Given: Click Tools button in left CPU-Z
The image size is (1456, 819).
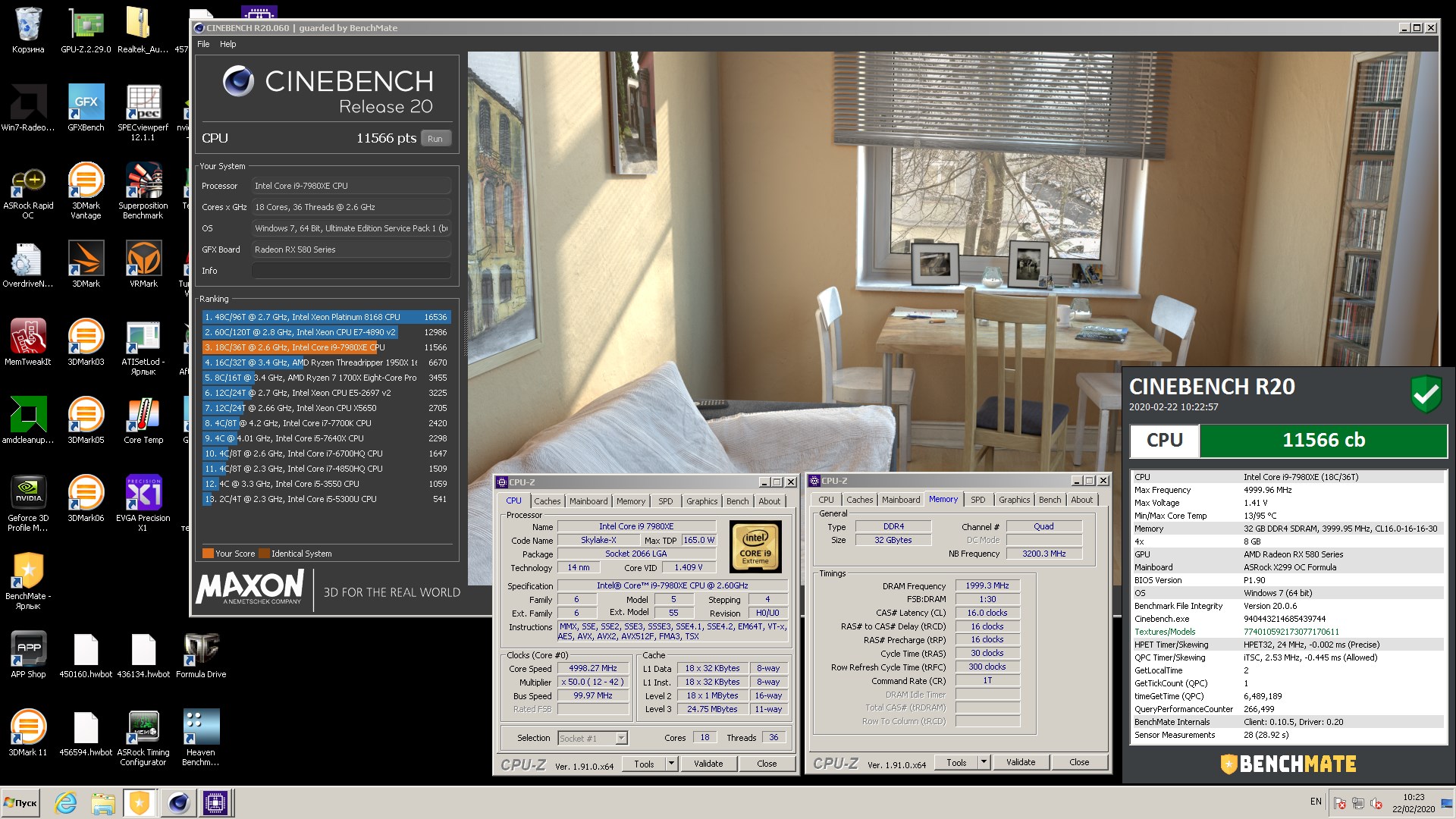Looking at the screenshot, I should [x=644, y=764].
